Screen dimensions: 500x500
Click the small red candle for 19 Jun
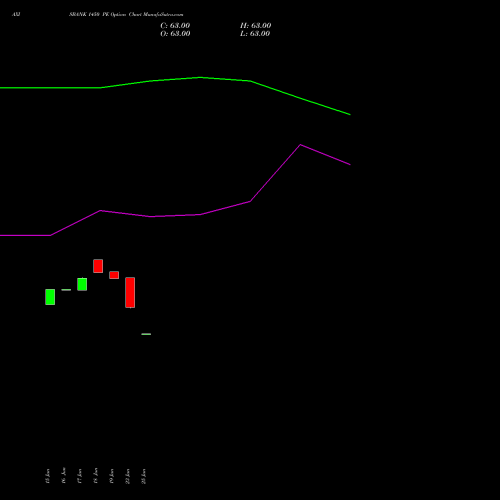[114, 275]
